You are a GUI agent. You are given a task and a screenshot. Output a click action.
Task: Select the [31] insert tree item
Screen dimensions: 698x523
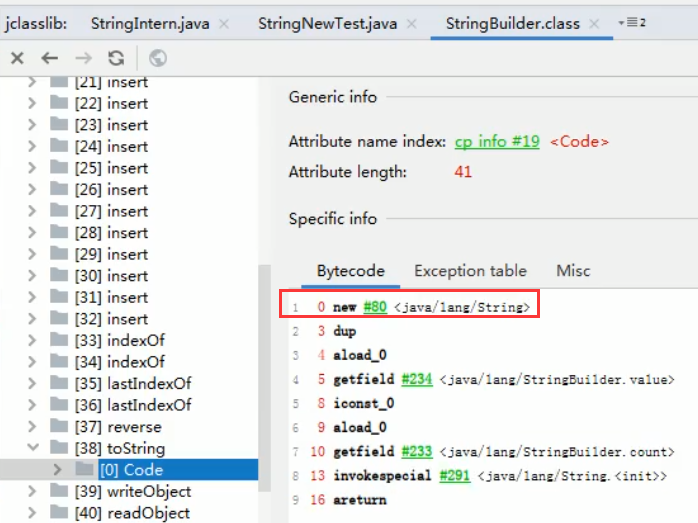tap(111, 297)
